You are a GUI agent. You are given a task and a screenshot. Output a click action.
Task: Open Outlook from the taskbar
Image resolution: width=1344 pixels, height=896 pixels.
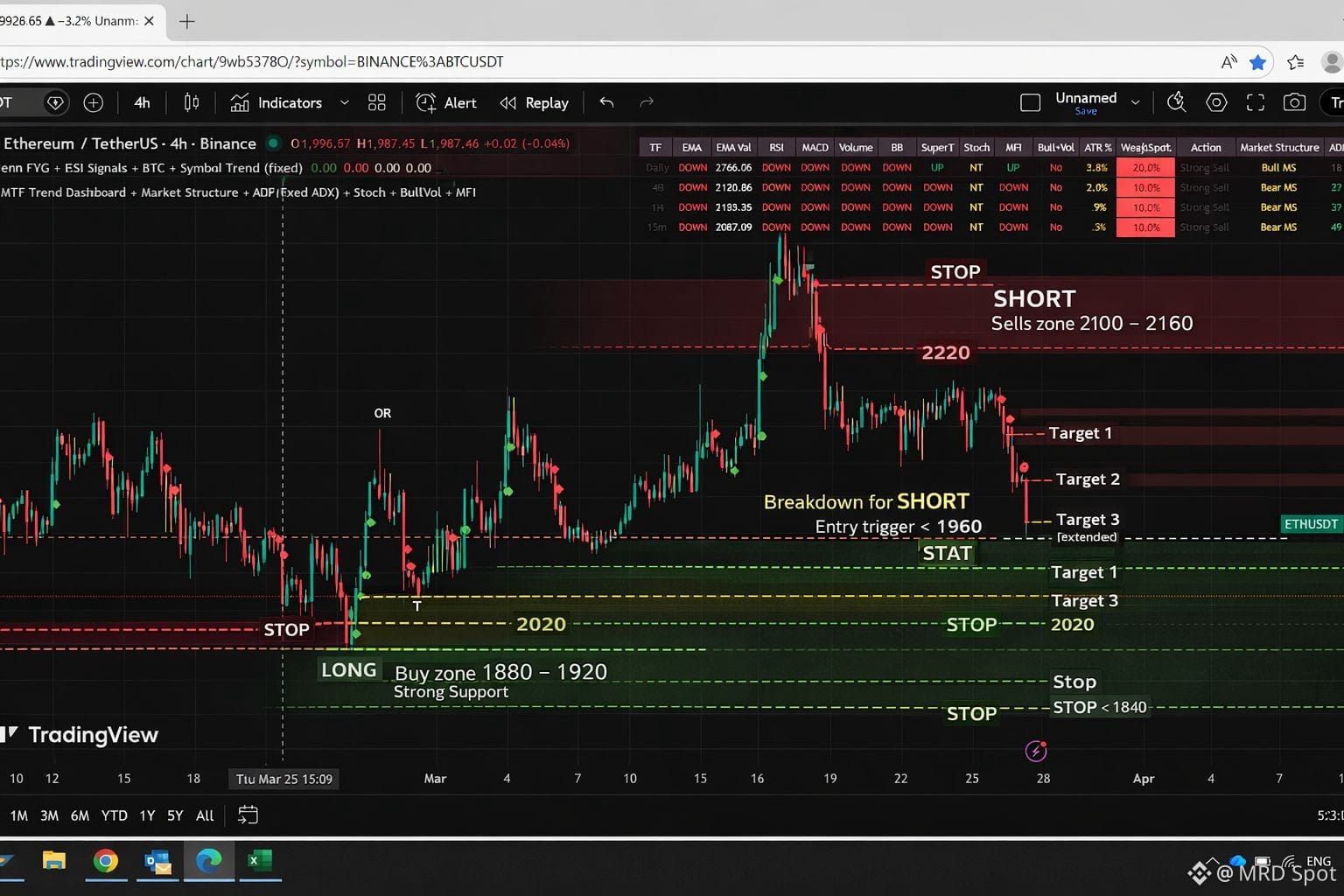pyautogui.click(x=158, y=861)
